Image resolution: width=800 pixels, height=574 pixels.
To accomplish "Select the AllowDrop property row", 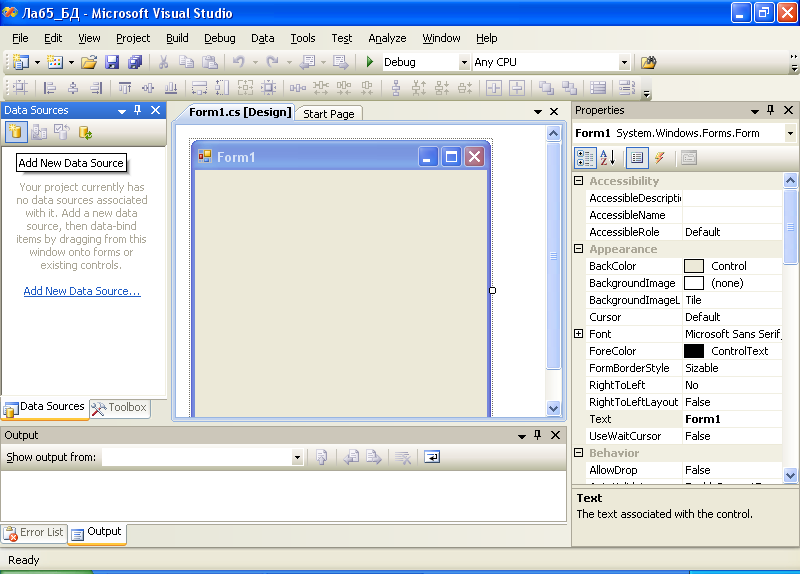I will point(684,470).
